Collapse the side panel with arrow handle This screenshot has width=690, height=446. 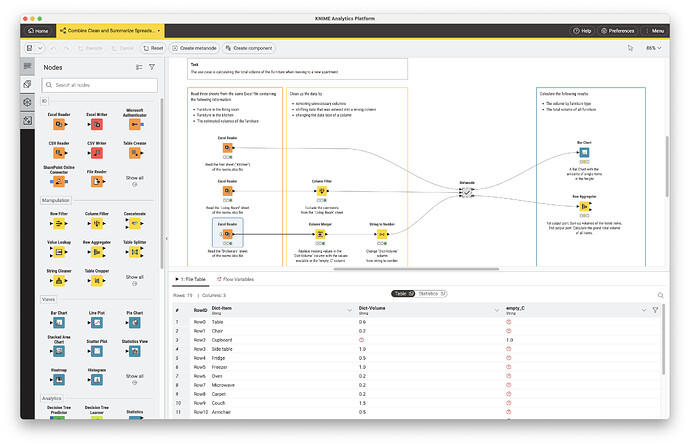pos(167,238)
